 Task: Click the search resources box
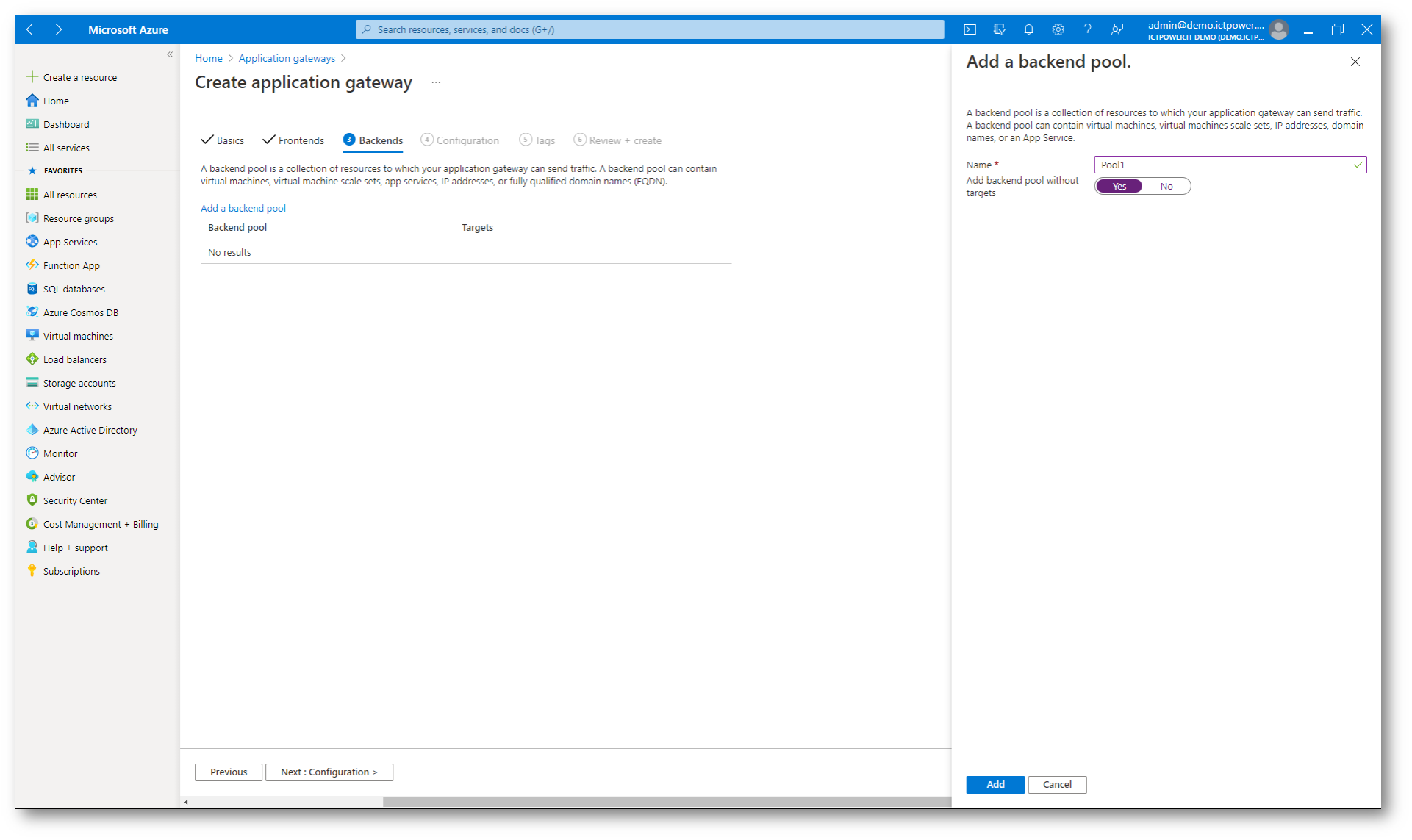pos(650,29)
